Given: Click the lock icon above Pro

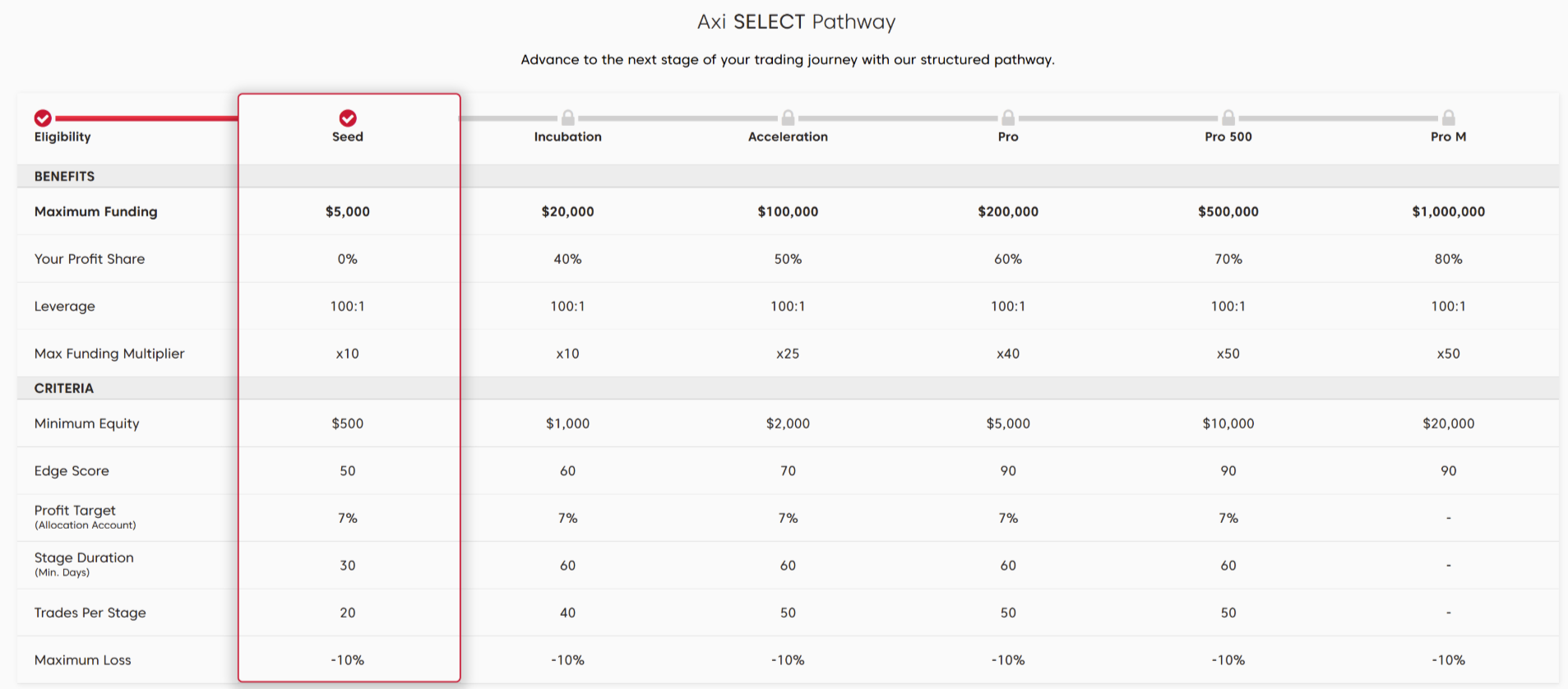Looking at the screenshot, I should click(1008, 118).
